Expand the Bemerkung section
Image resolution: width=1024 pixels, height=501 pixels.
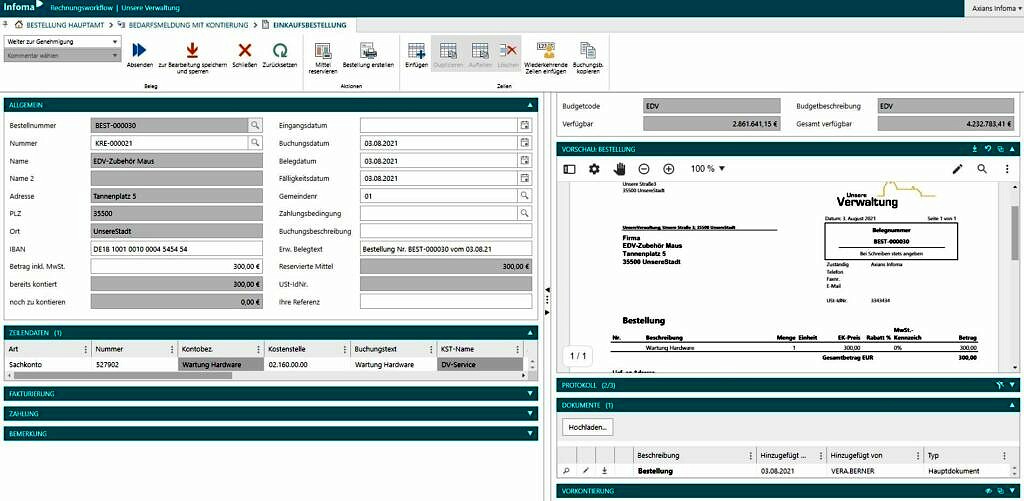530,434
